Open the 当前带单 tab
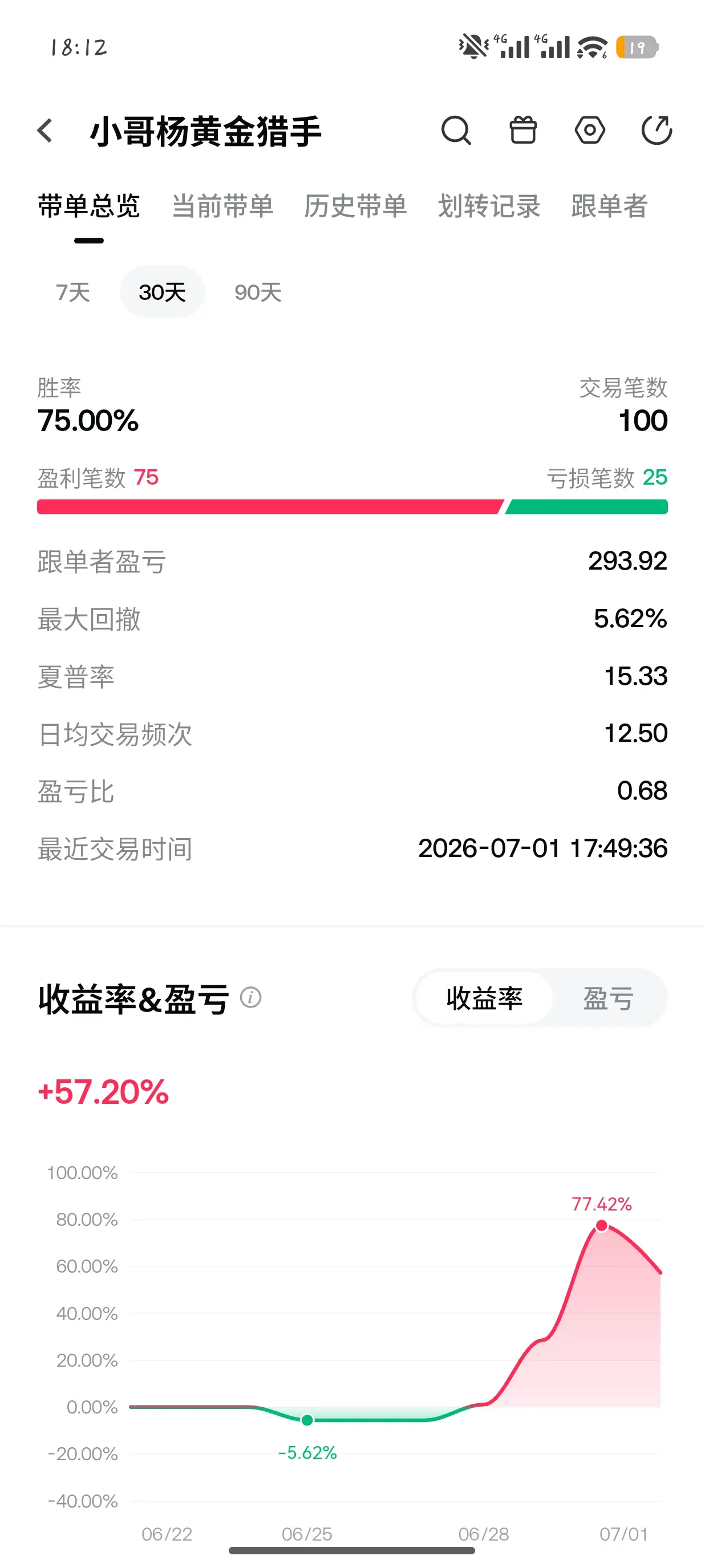 [223, 206]
